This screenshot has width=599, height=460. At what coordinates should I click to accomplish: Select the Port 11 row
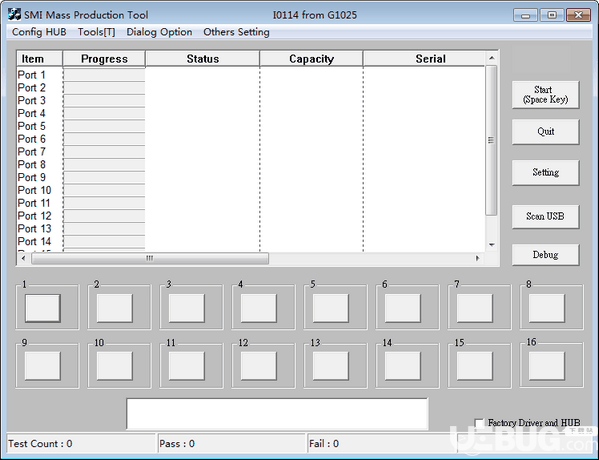coord(251,203)
